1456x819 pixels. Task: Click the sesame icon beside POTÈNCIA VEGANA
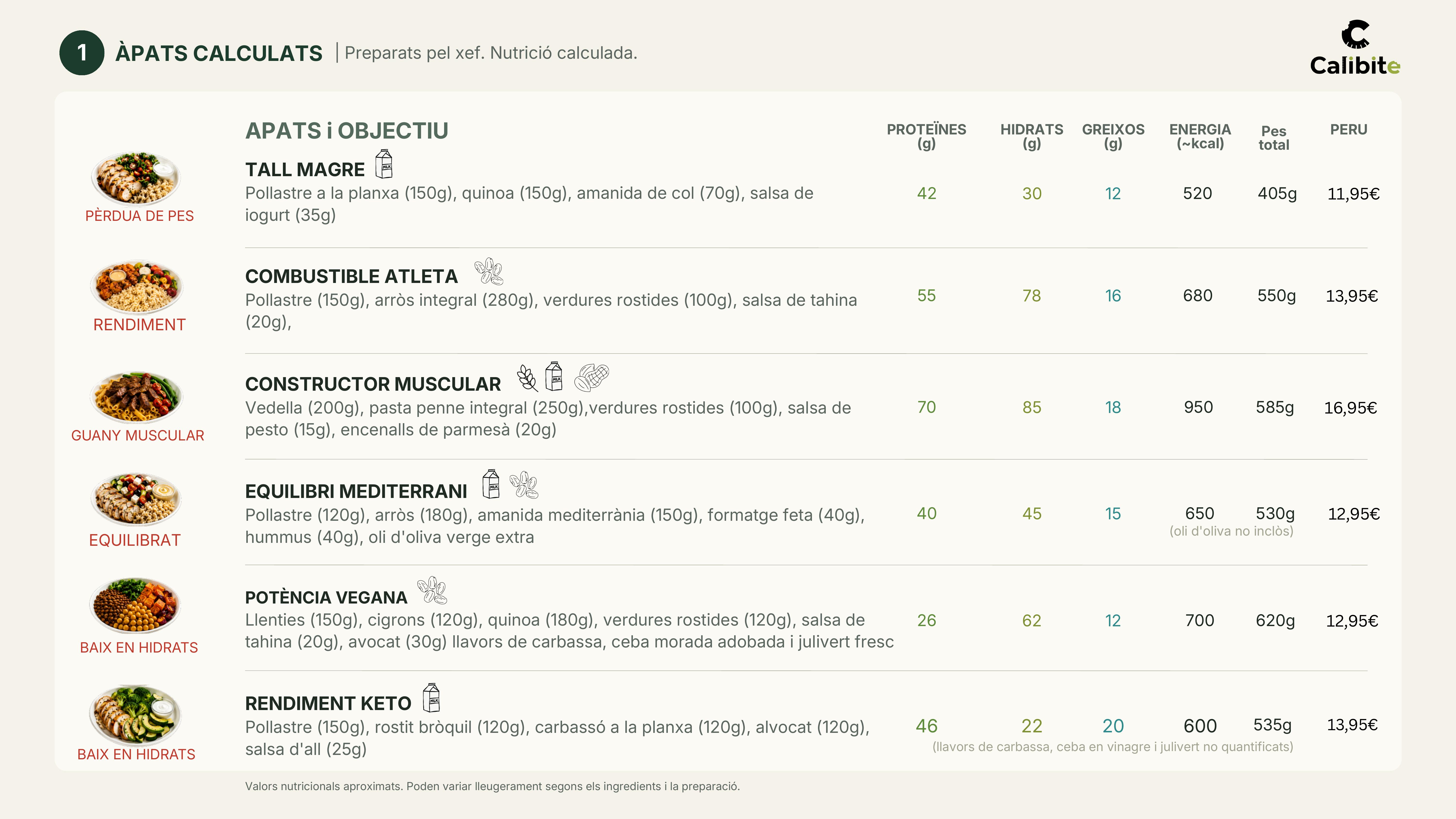tap(432, 590)
